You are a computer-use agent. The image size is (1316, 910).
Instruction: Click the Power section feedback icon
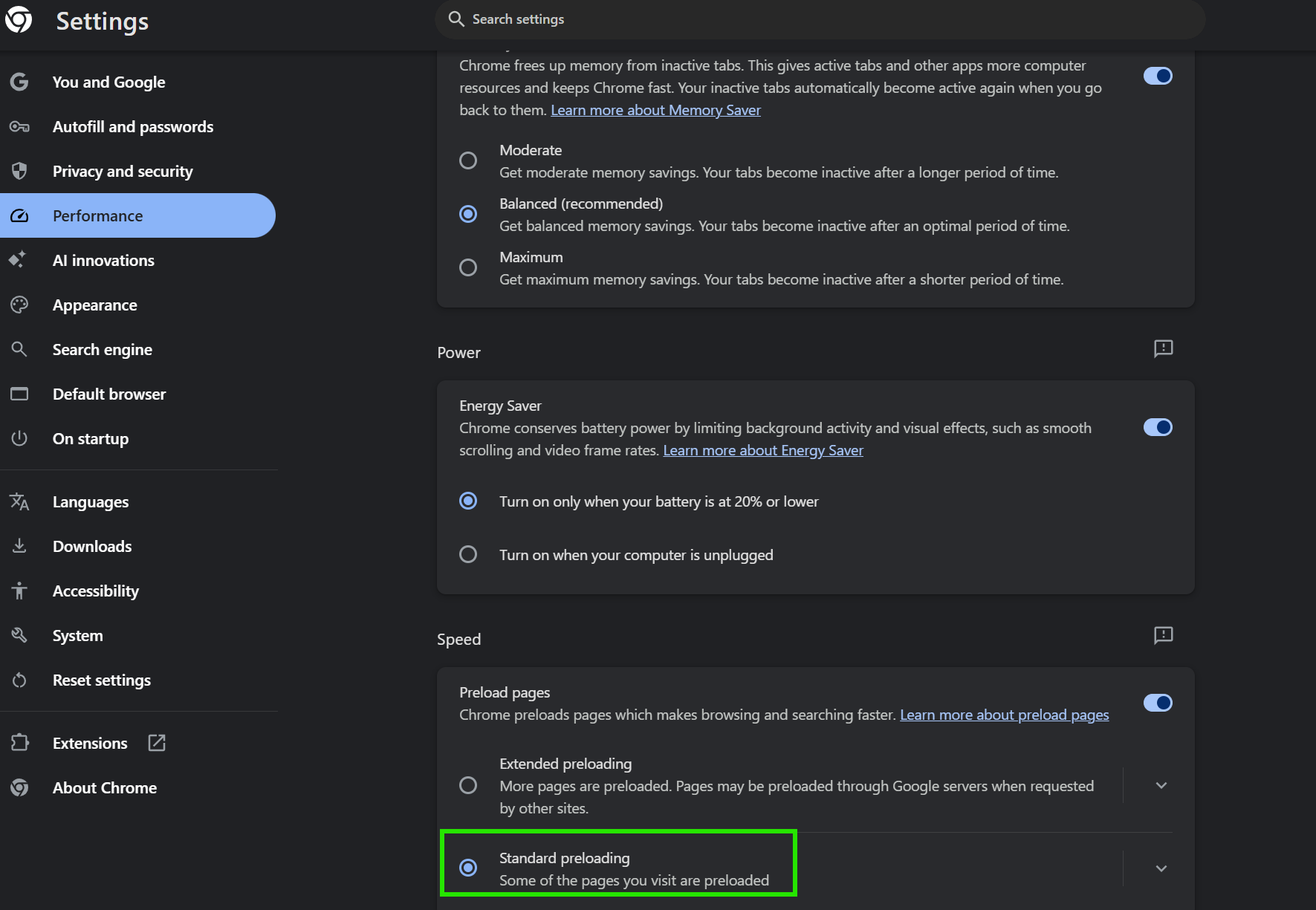[1163, 348]
